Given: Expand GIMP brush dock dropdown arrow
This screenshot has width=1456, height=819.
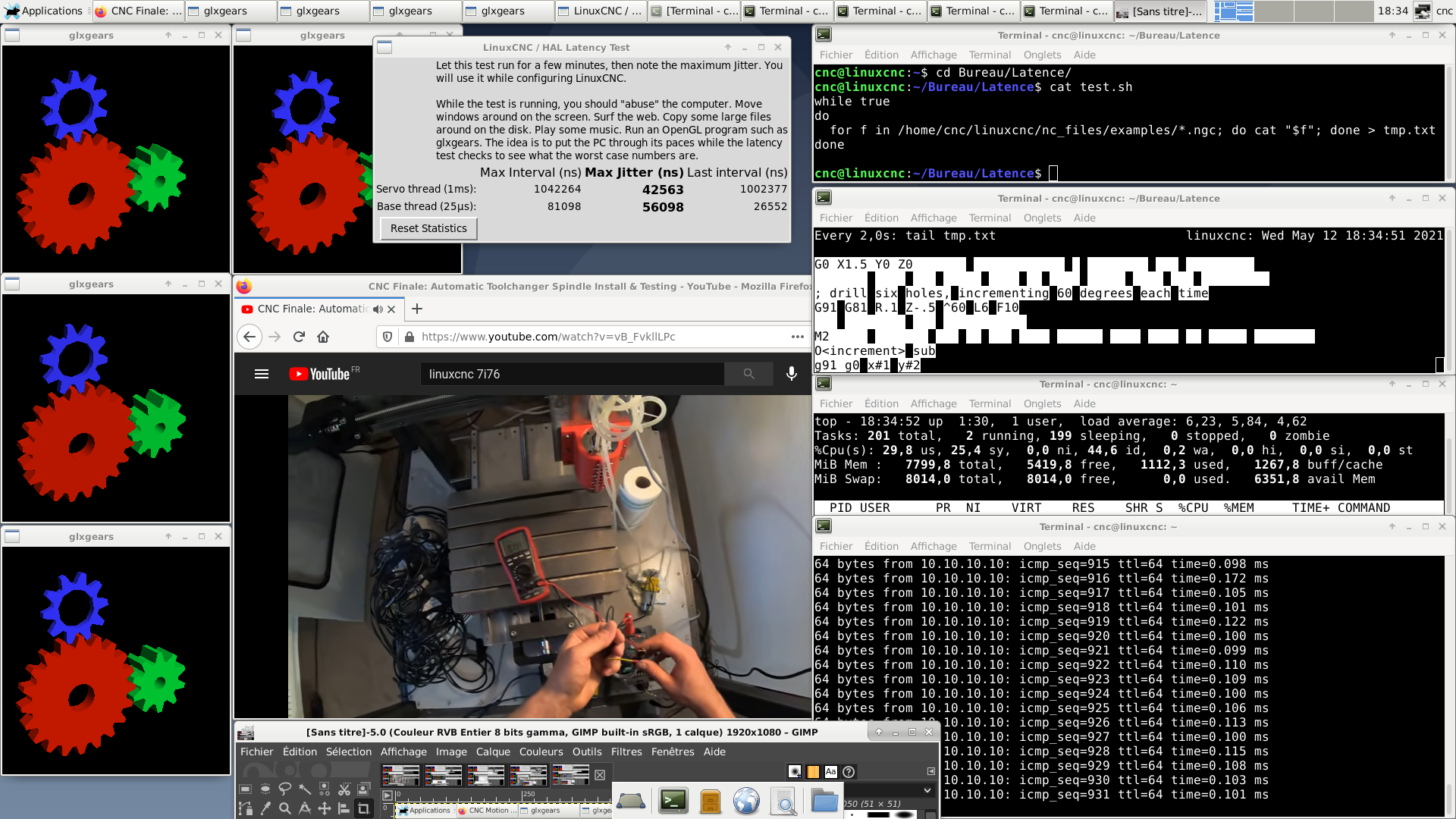Looking at the screenshot, I should [x=927, y=790].
